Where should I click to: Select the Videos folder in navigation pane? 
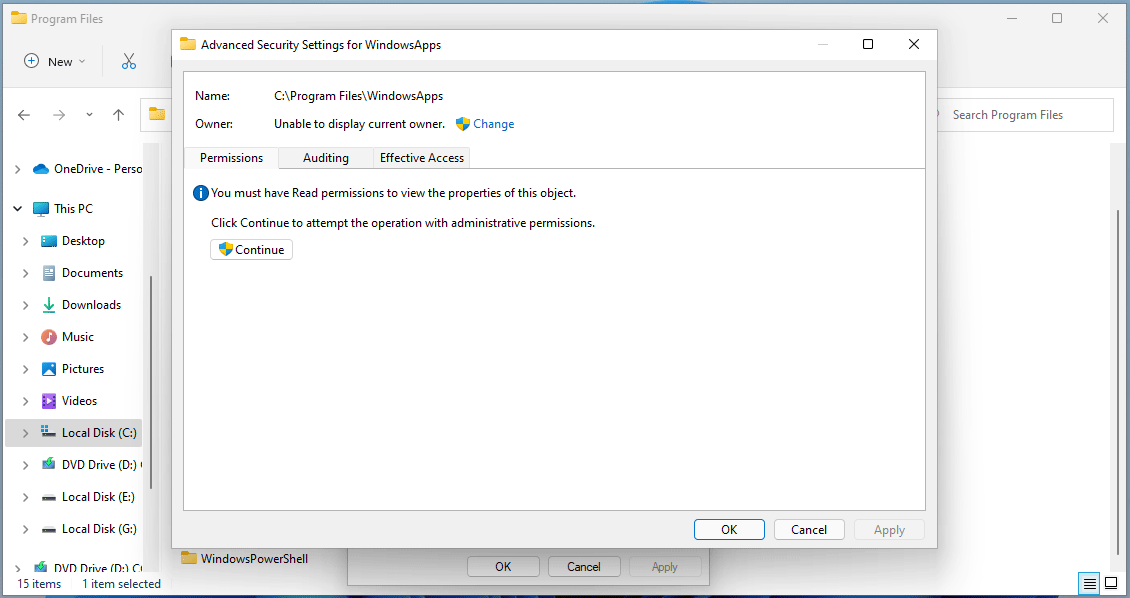[x=79, y=401]
